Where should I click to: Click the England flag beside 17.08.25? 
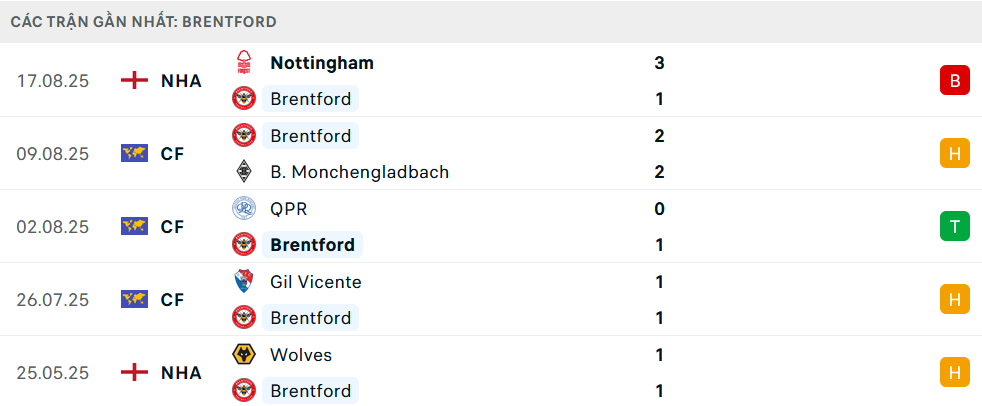(x=134, y=81)
